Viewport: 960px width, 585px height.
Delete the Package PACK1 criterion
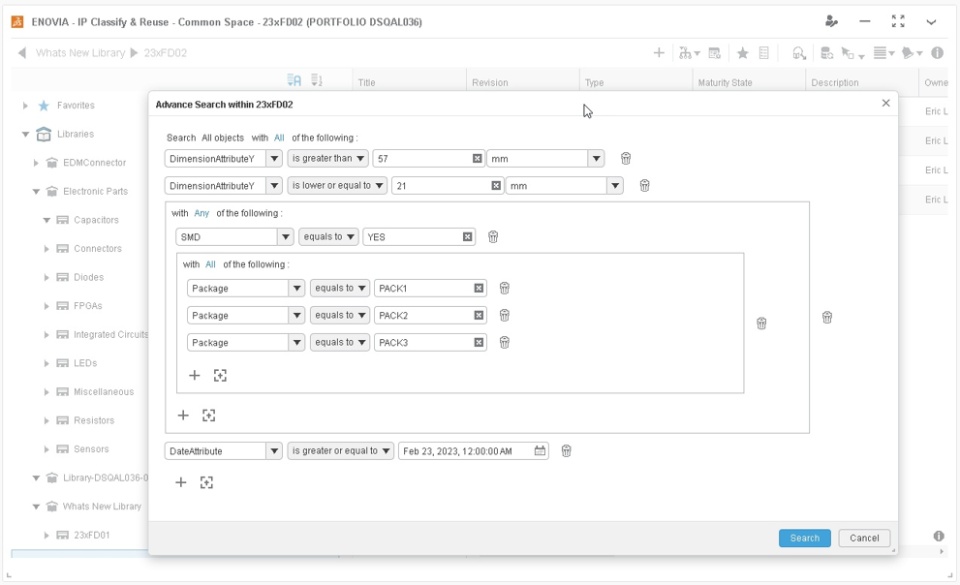504,288
